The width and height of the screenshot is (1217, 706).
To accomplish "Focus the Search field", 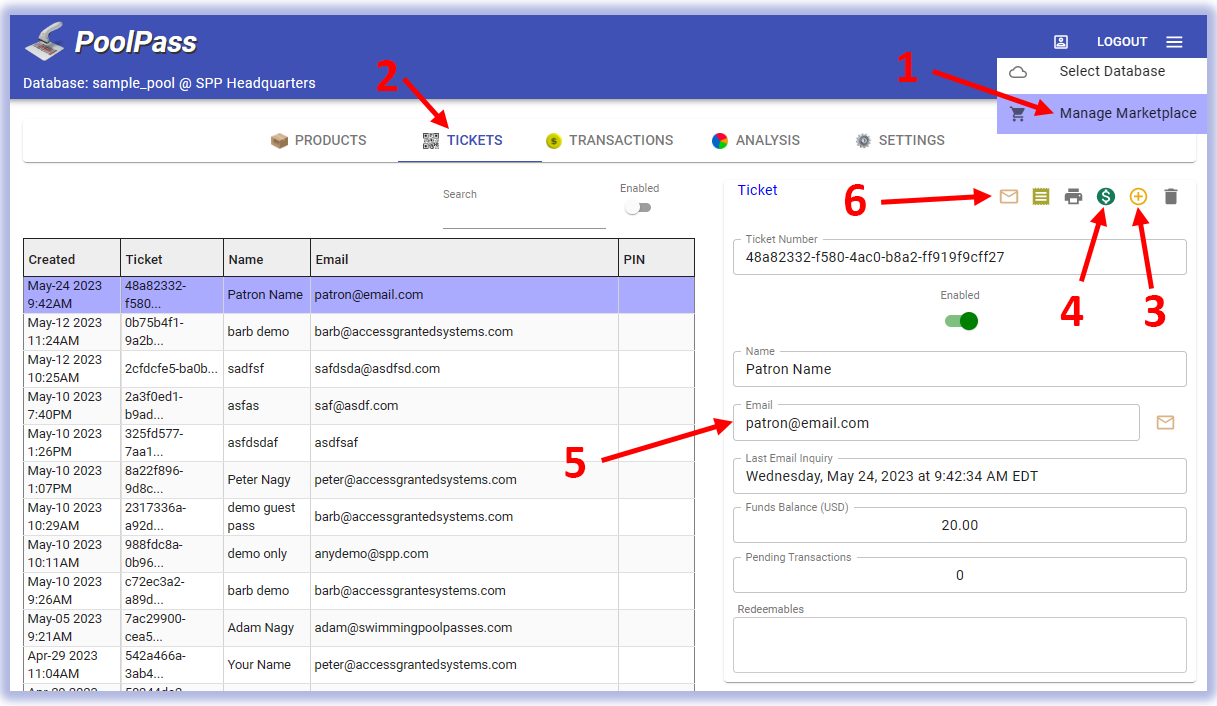I will click(x=524, y=212).
